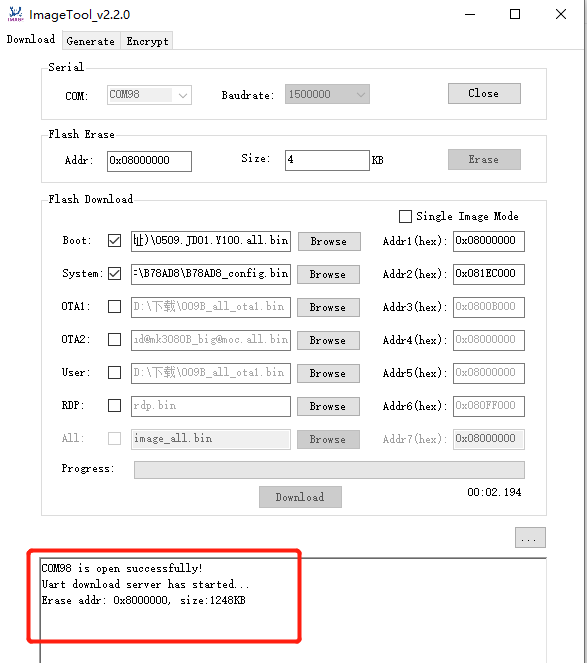
Task: Click the ImageTool app icon in title bar
Action: pyautogui.click(x=16, y=14)
